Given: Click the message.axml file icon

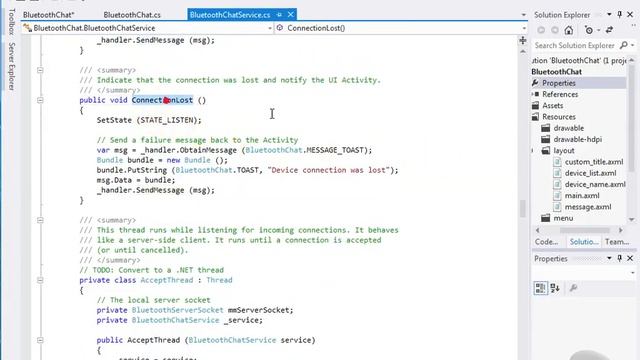Looking at the screenshot, I should pyautogui.click(x=557, y=207).
